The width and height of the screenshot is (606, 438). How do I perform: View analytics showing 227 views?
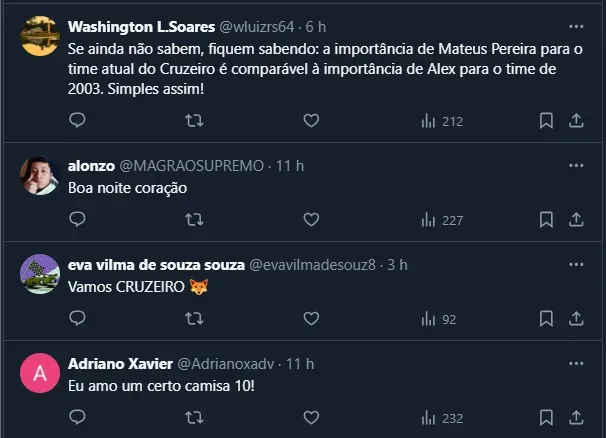coord(442,220)
